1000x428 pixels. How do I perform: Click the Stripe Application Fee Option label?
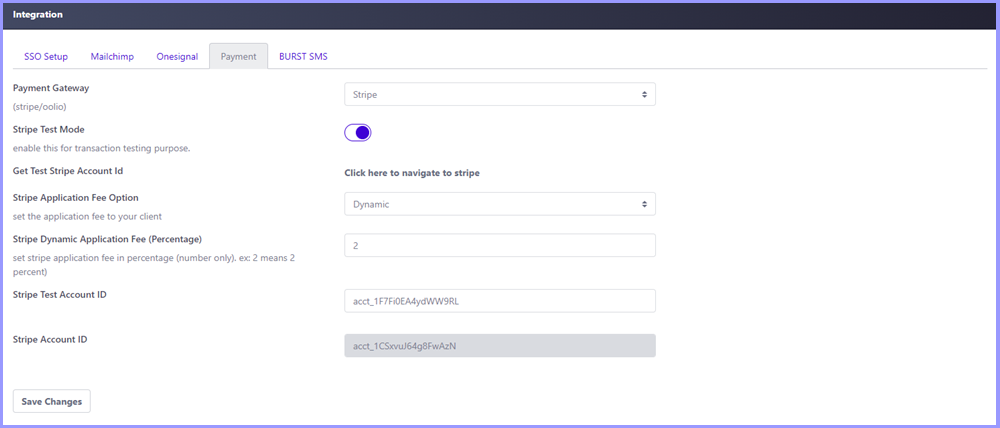[x=76, y=198]
